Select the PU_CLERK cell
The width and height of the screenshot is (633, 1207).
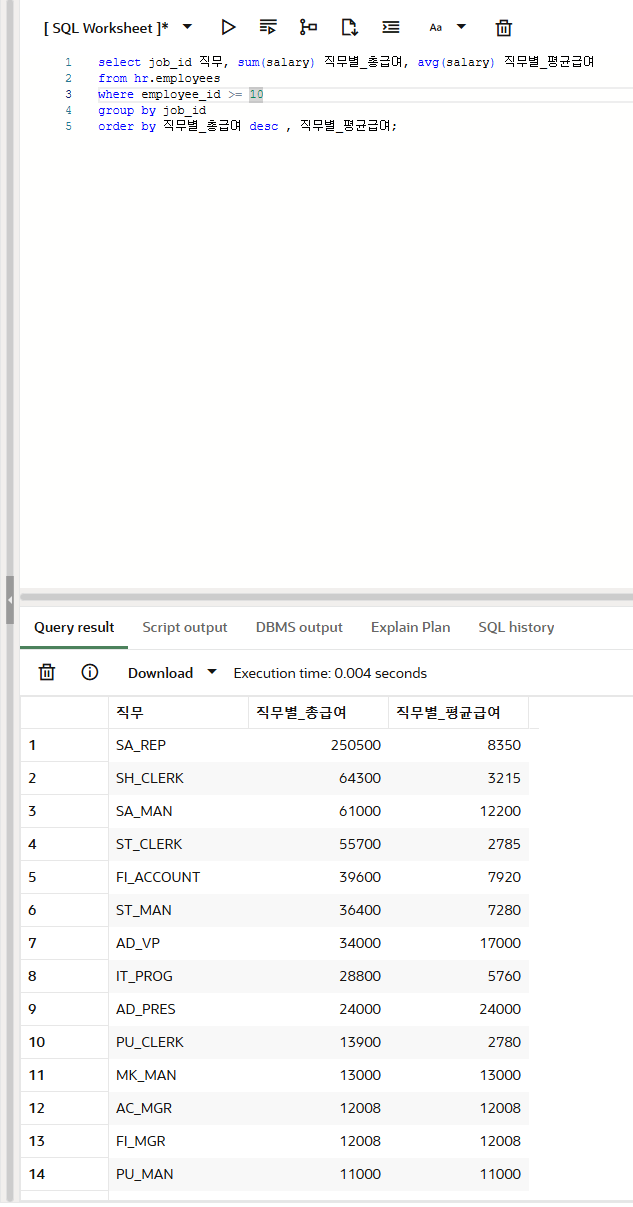coord(178,1042)
